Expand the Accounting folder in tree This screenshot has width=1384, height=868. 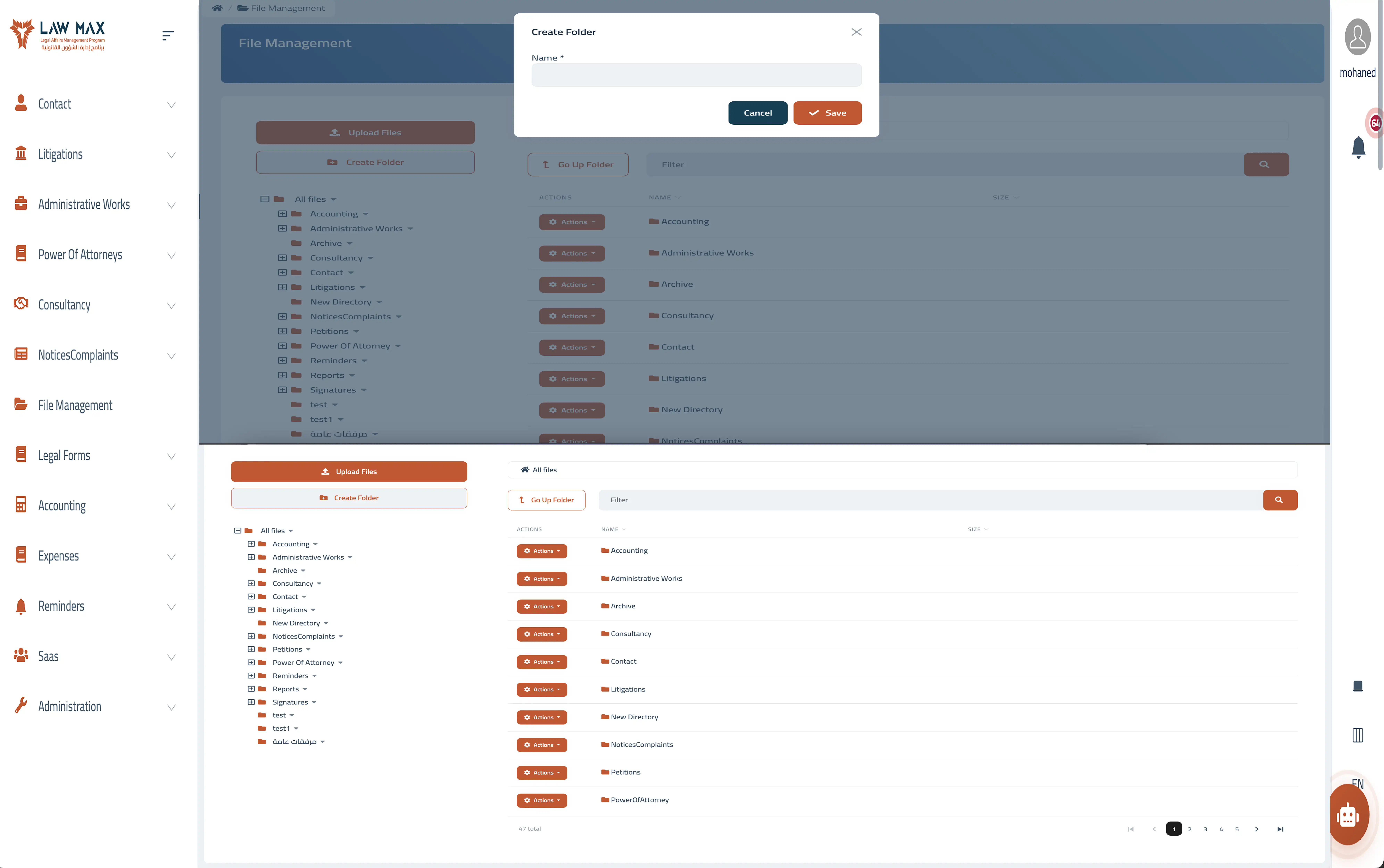click(251, 544)
